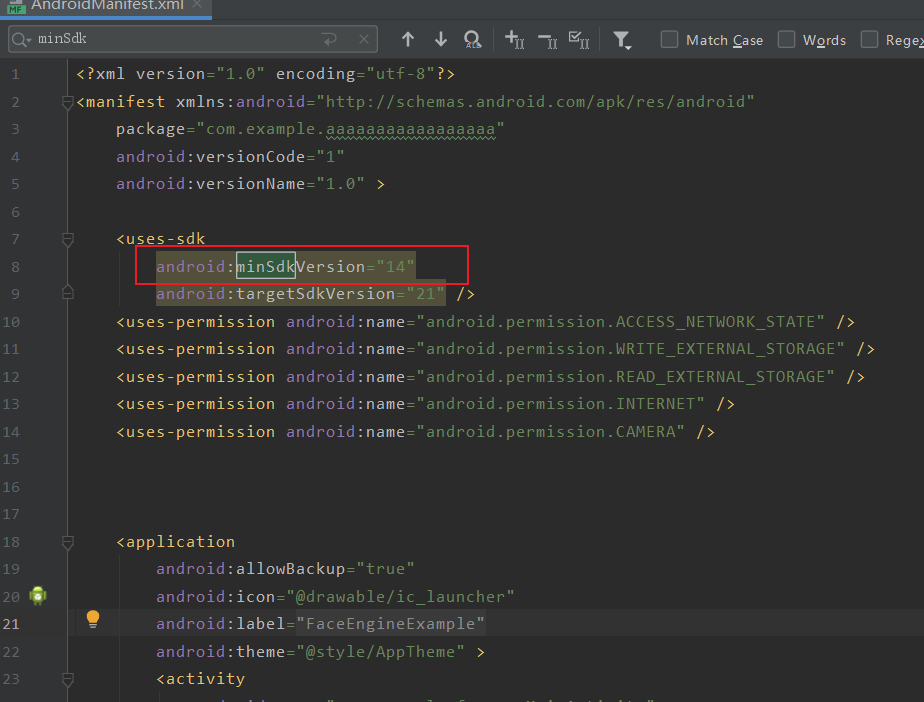Click the Find All occurrences icon
This screenshot has width=924, height=702.
472,39
